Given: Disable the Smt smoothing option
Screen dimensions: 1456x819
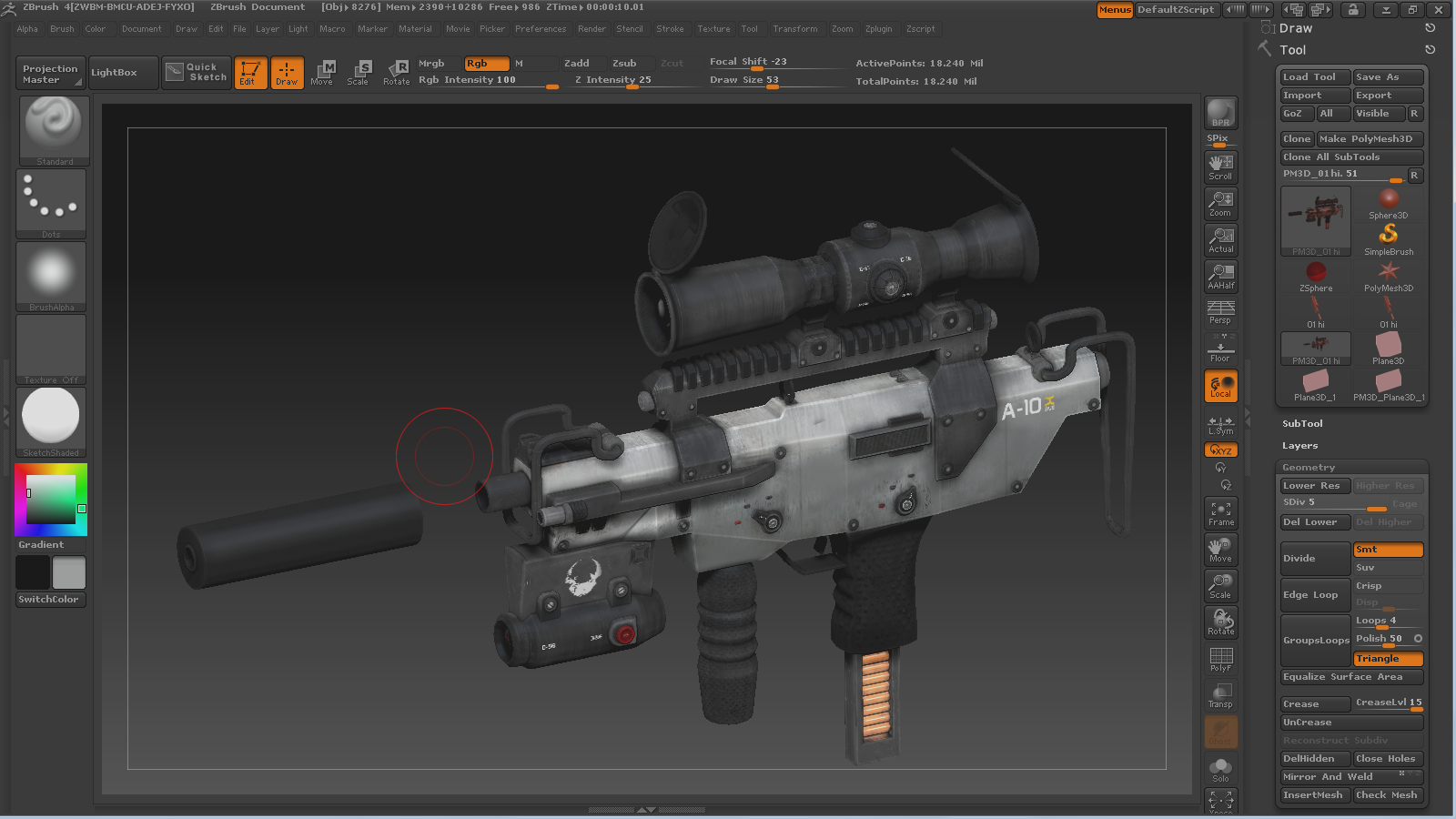Looking at the screenshot, I should coord(1387,550).
